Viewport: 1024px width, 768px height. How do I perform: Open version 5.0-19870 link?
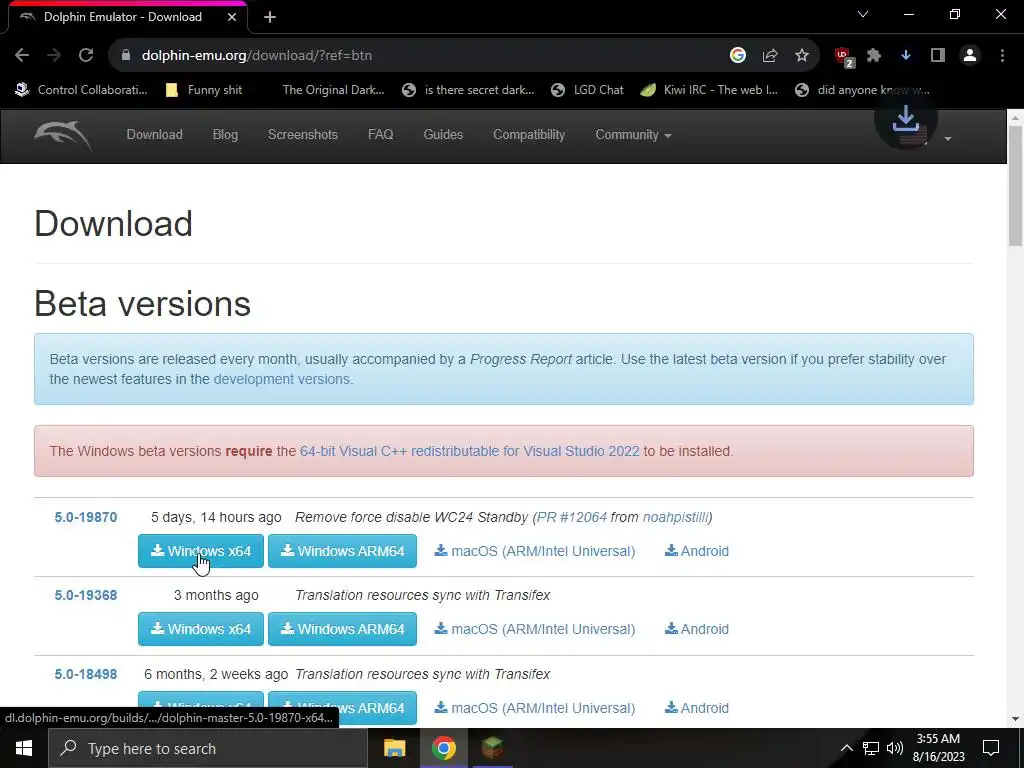pos(86,517)
